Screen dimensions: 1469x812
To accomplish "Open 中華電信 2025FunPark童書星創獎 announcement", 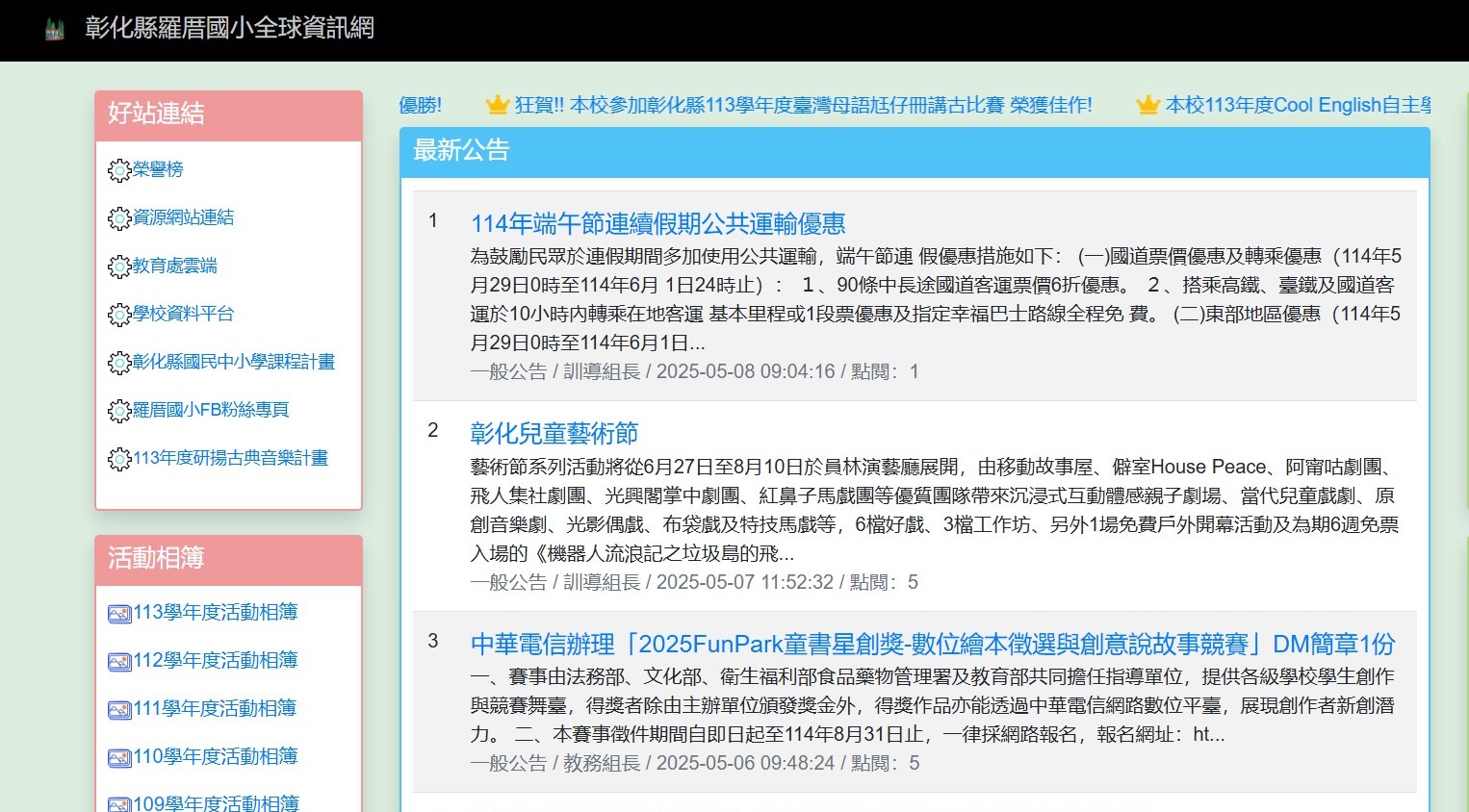I will [932, 644].
